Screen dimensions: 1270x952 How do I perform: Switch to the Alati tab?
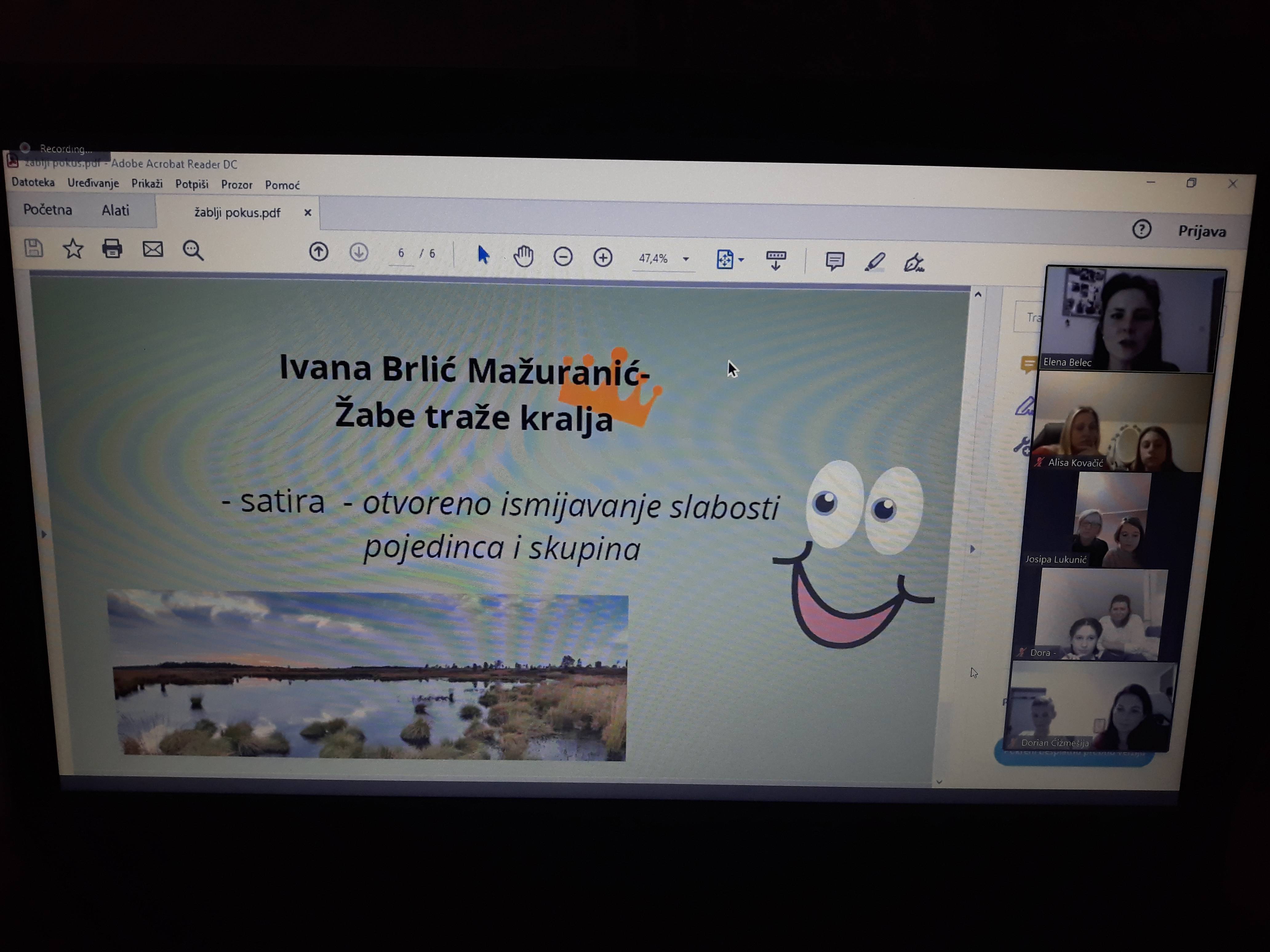click(x=115, y=211)
